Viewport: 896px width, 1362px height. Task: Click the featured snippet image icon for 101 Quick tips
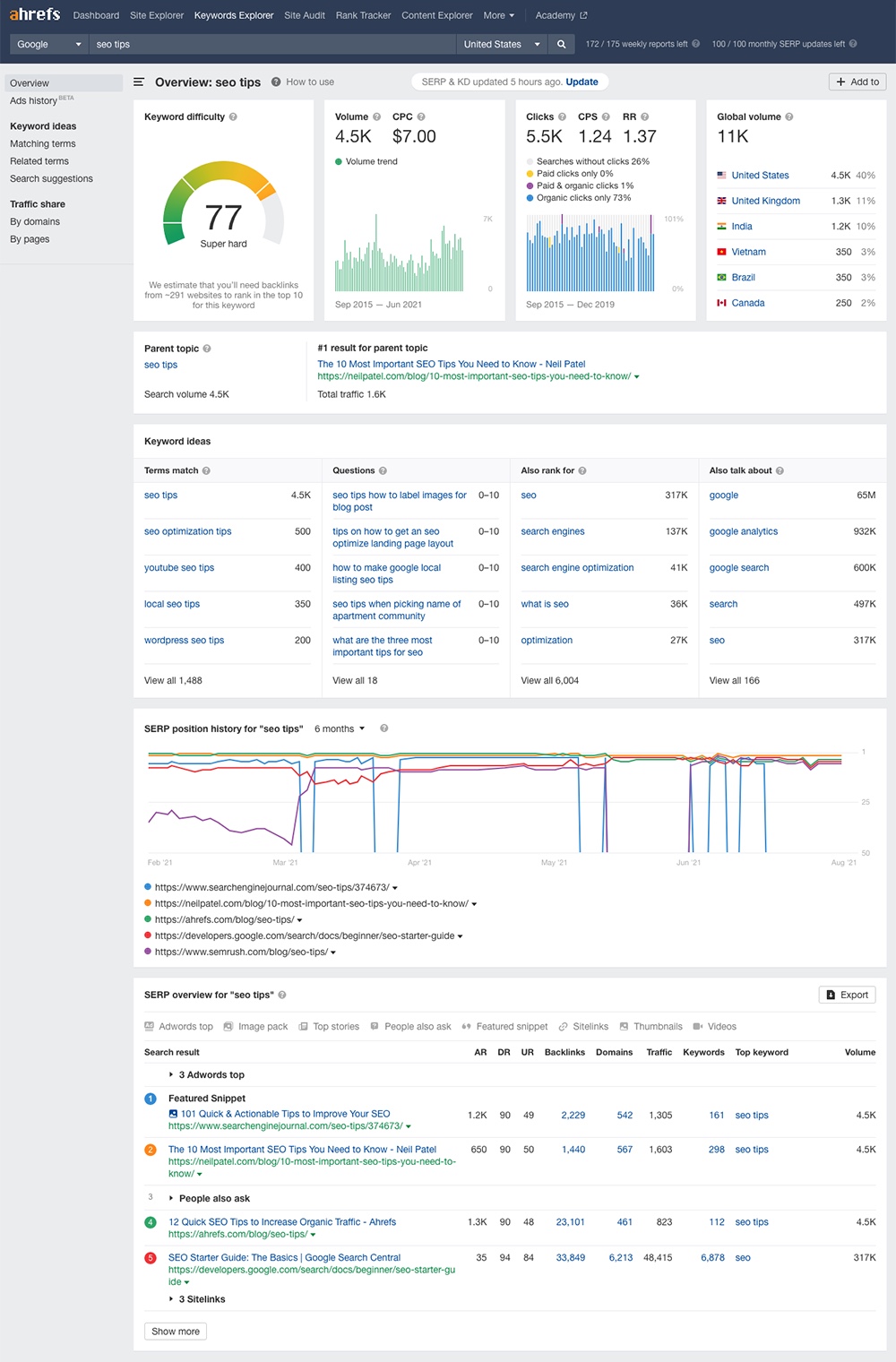tap(173, 1114)
